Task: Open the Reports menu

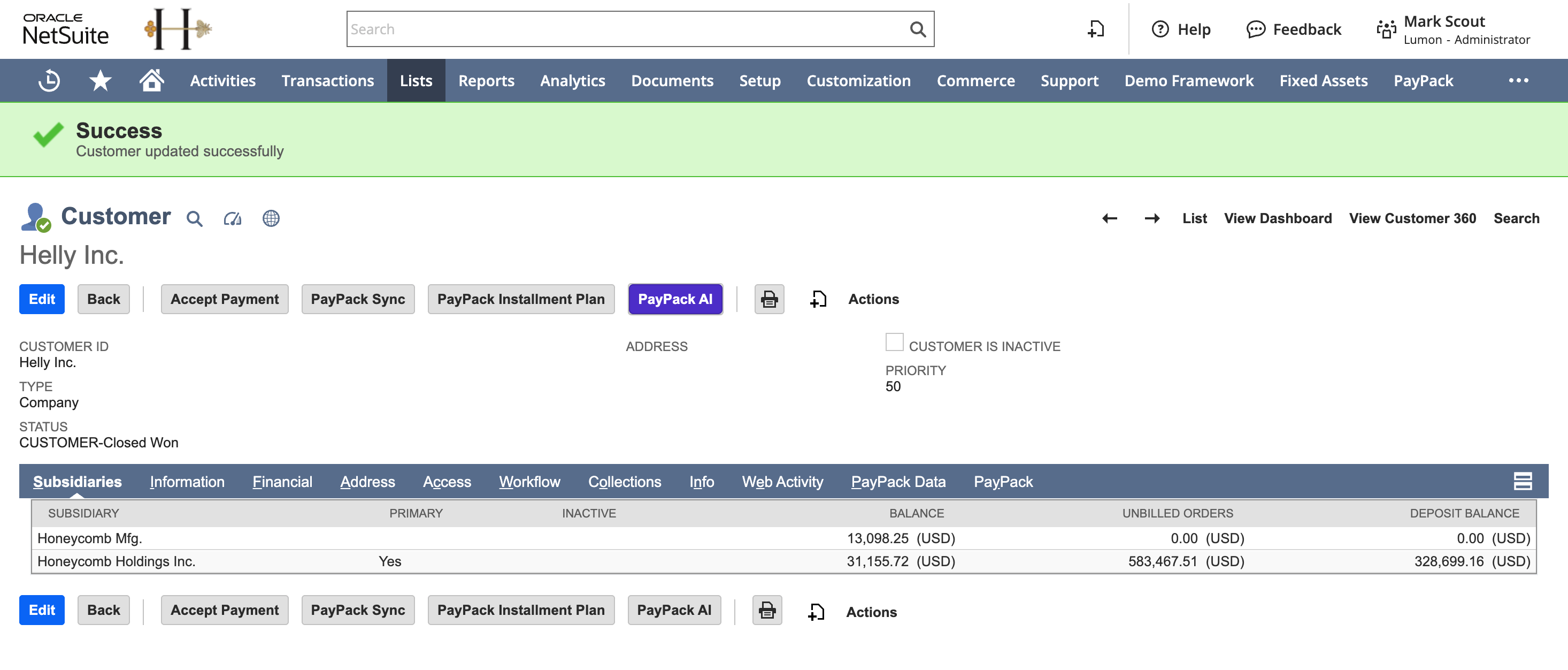Action: point(486,80)
